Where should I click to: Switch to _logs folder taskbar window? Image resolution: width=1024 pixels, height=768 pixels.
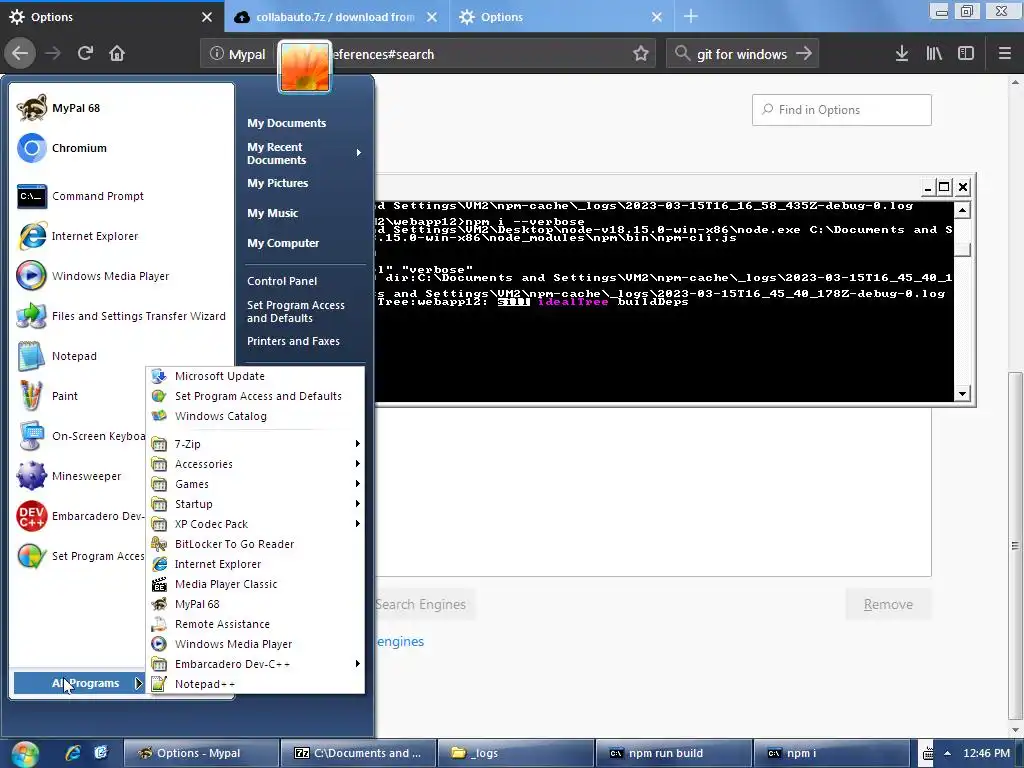[x=516, y=753]
